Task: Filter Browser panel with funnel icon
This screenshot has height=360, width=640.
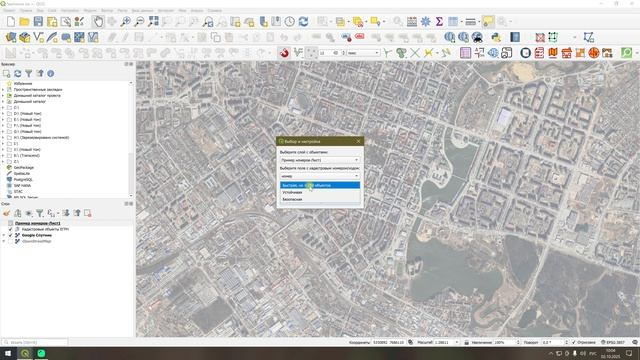Action: [29, 73]
